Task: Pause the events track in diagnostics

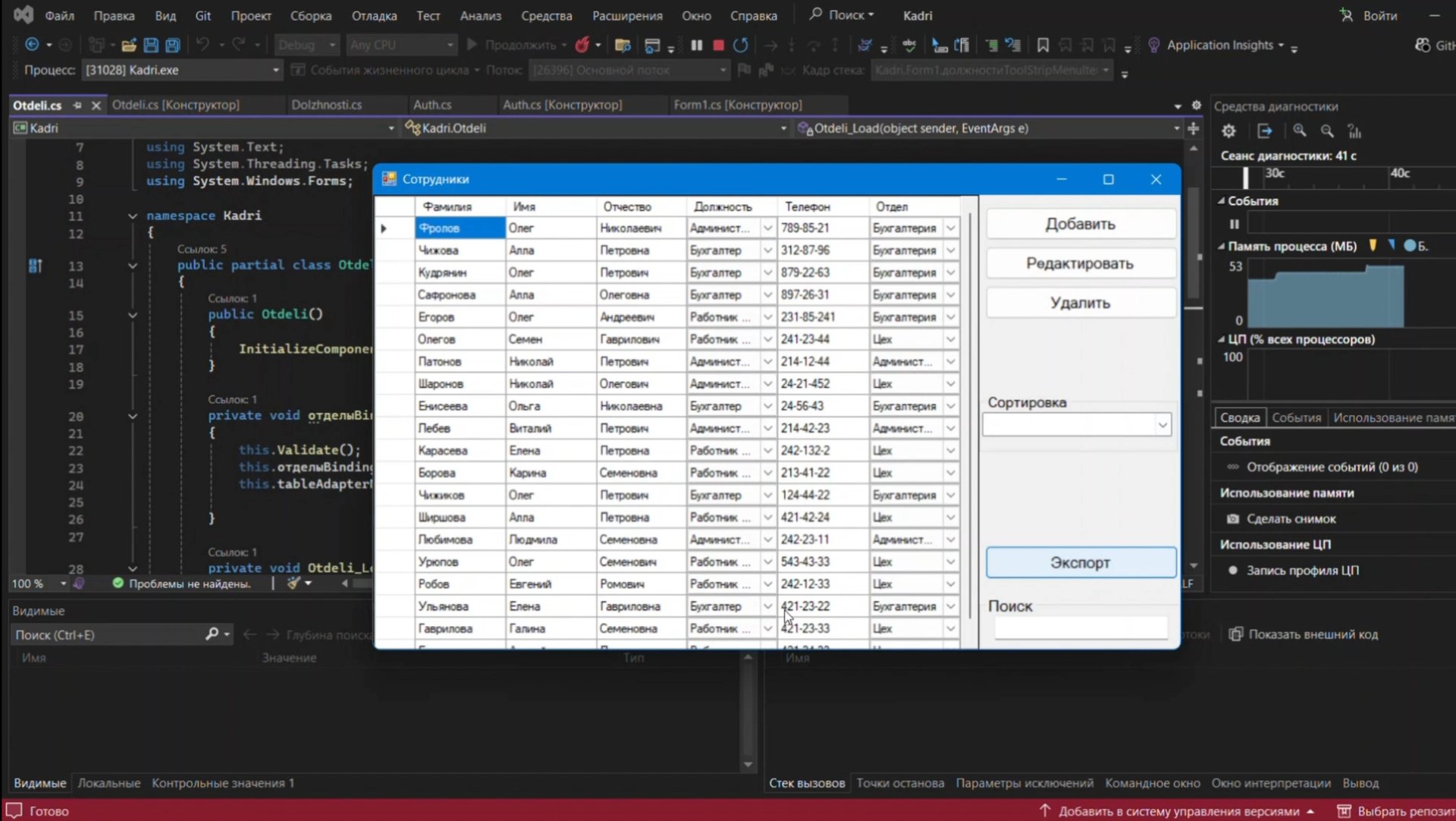Action: 1234,224
